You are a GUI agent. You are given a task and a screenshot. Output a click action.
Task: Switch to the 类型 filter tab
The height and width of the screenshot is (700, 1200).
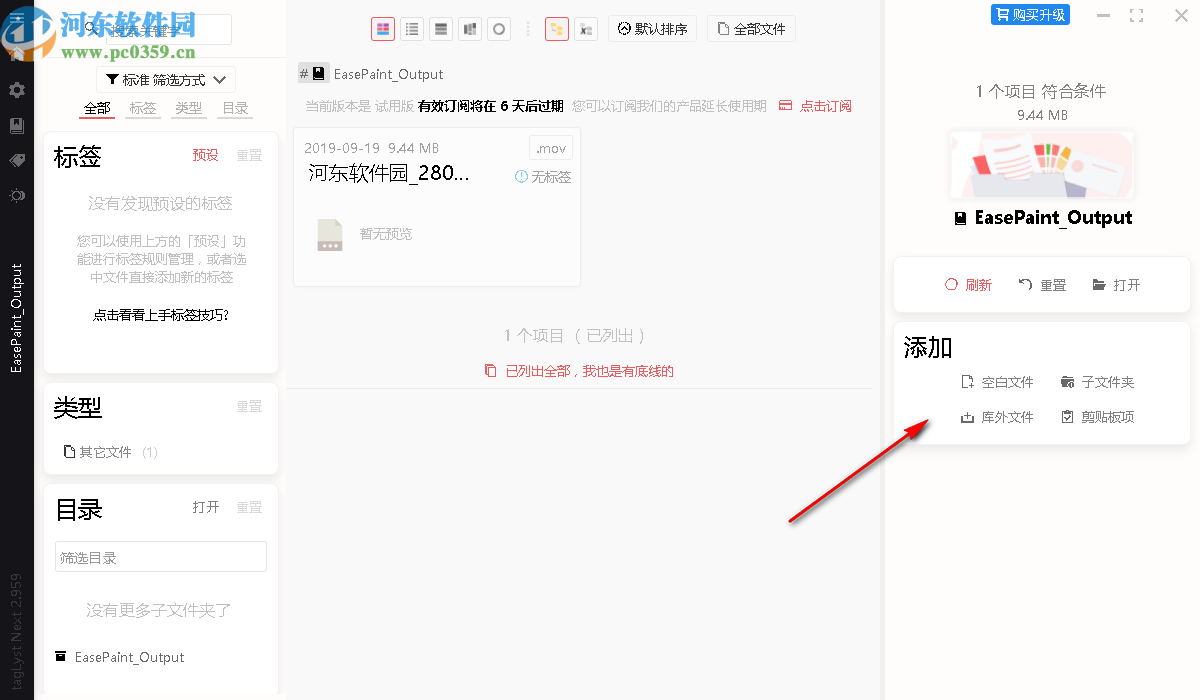click(188, 108)
